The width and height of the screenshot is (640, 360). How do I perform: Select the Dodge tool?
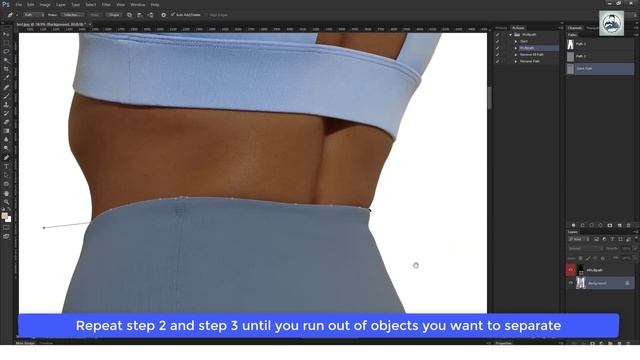pos(6,148)
